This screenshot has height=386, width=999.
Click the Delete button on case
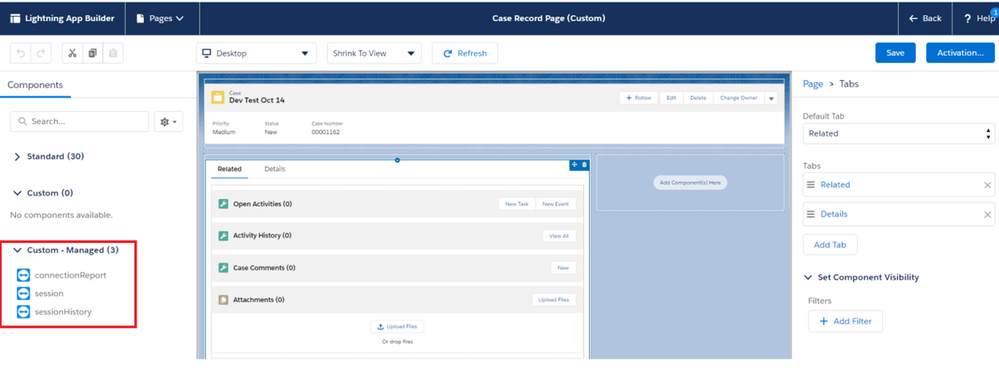(x=698, y=98)
